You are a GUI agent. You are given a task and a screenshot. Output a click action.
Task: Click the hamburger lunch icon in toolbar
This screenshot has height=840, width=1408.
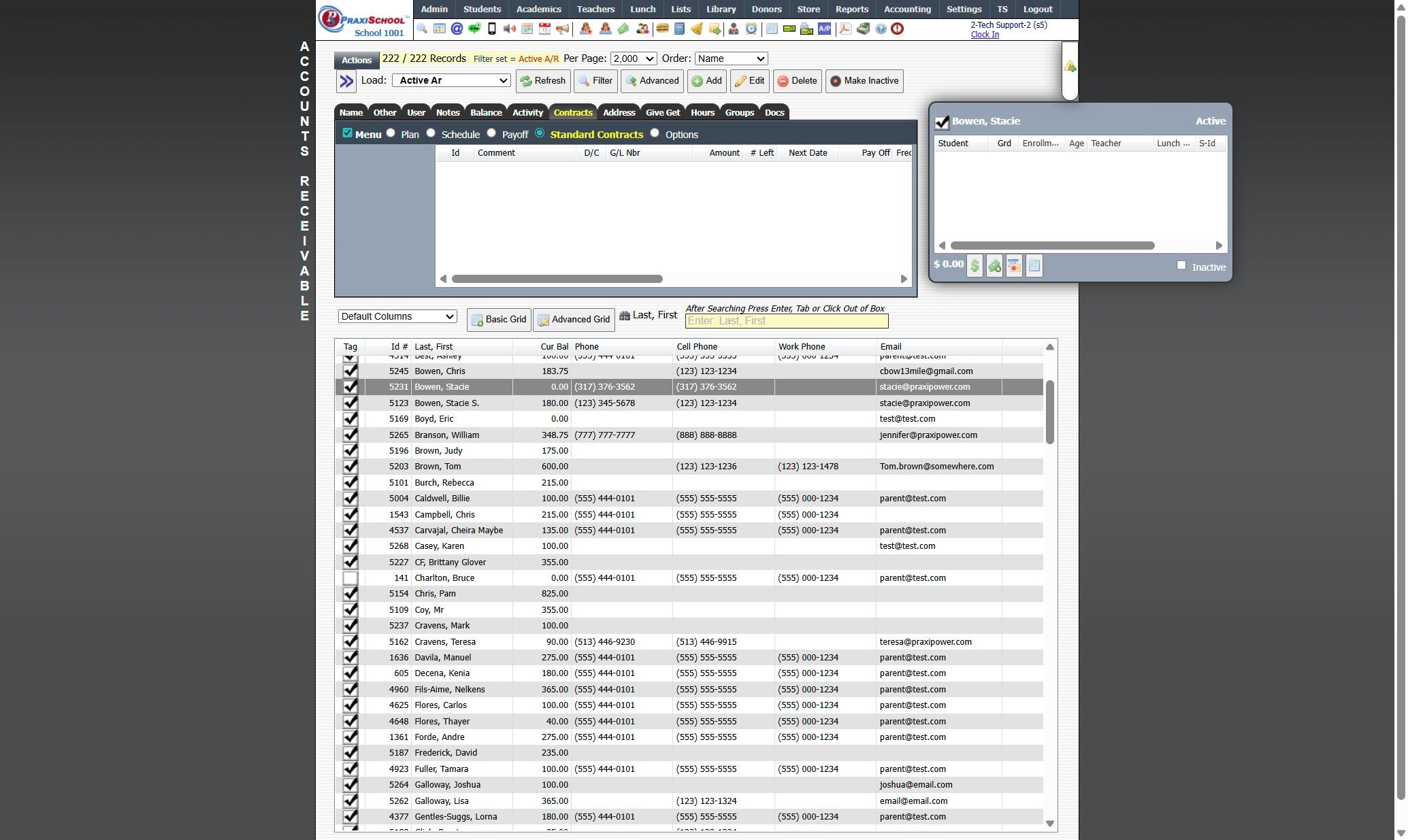click(x=661, y=29)
